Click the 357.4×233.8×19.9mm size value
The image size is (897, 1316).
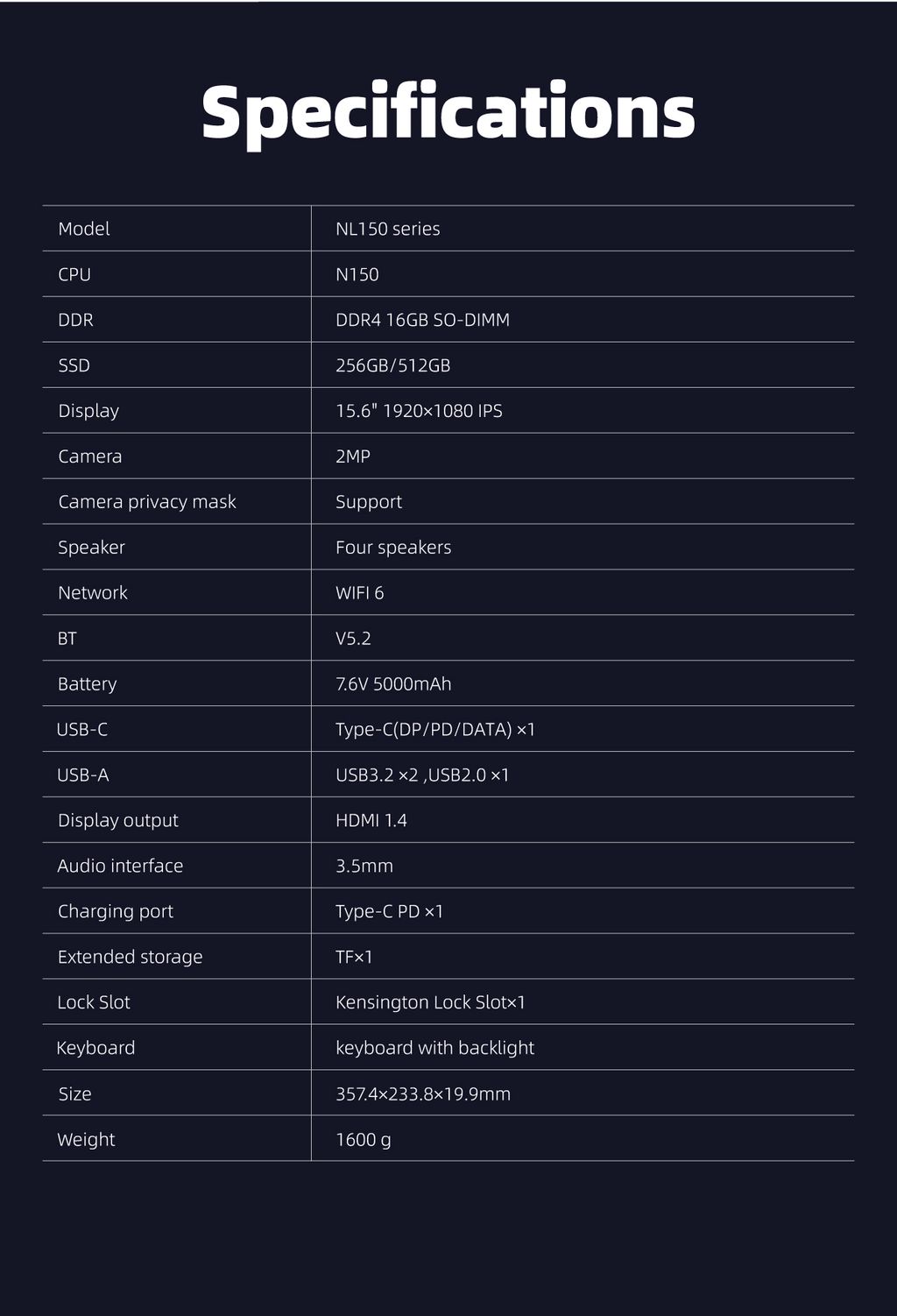[x=423, y=1094]
